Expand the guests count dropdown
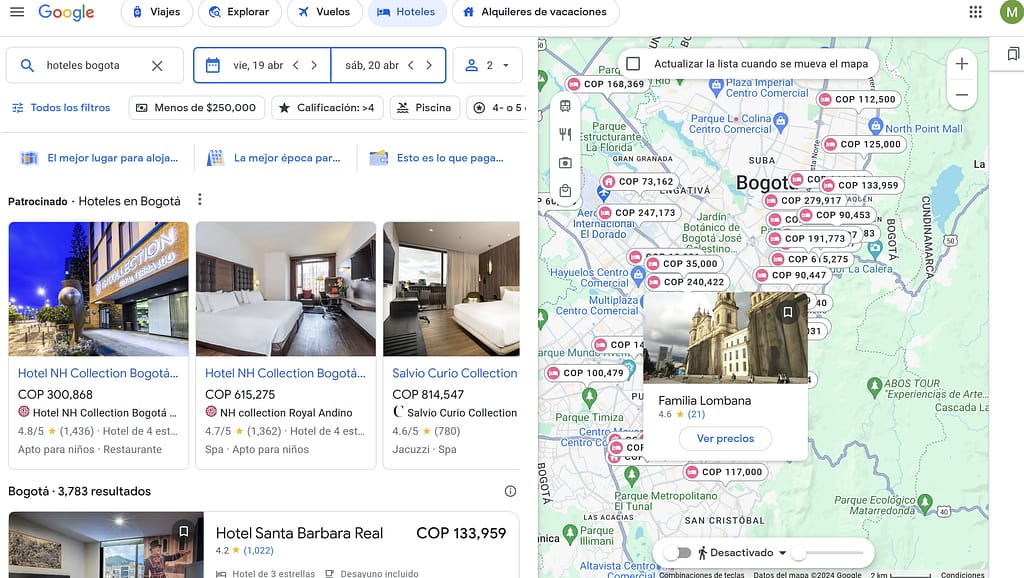The image size is (1024, 578). (x=487, y=65)
